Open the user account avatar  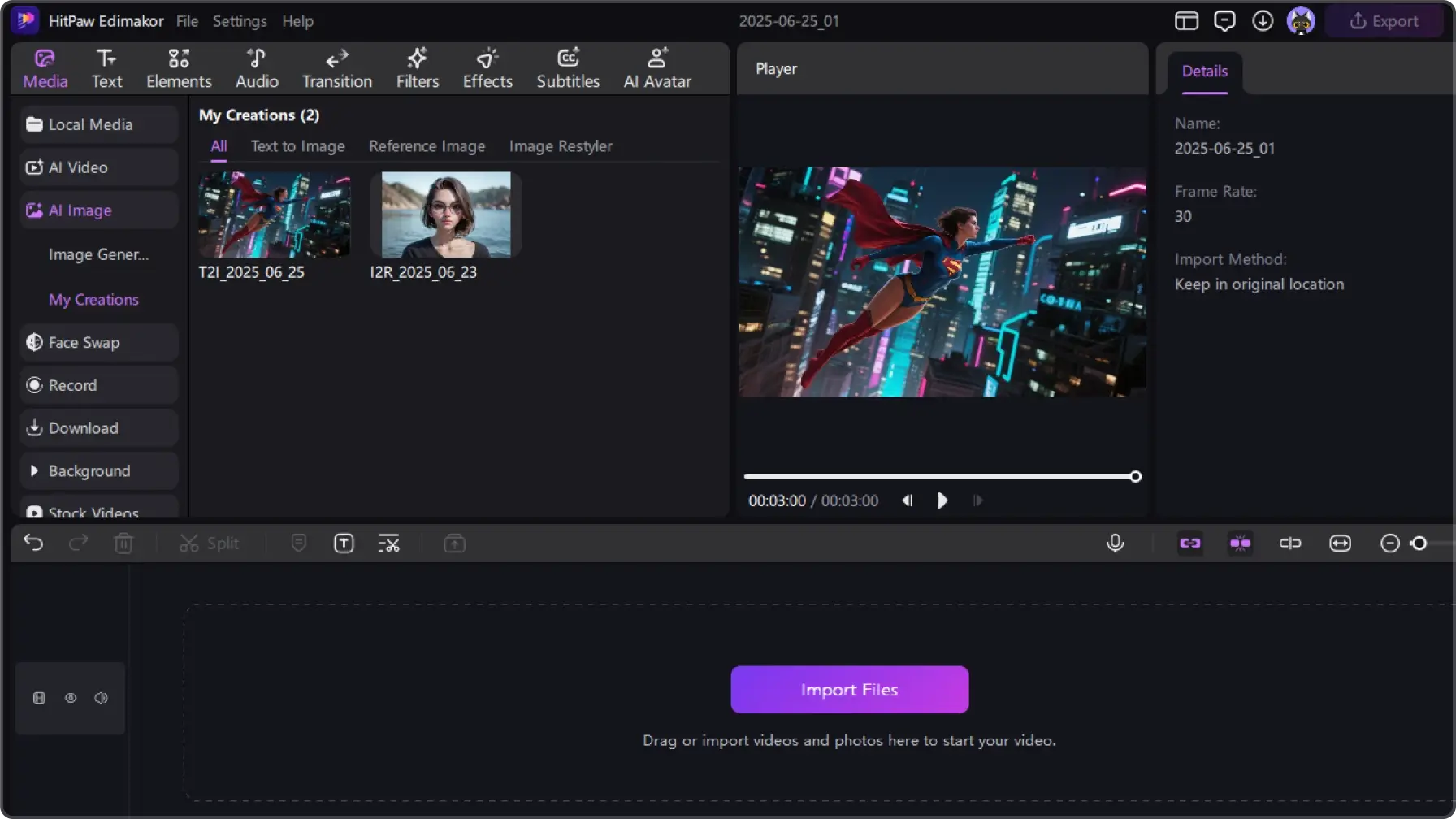coord(1301,21)
